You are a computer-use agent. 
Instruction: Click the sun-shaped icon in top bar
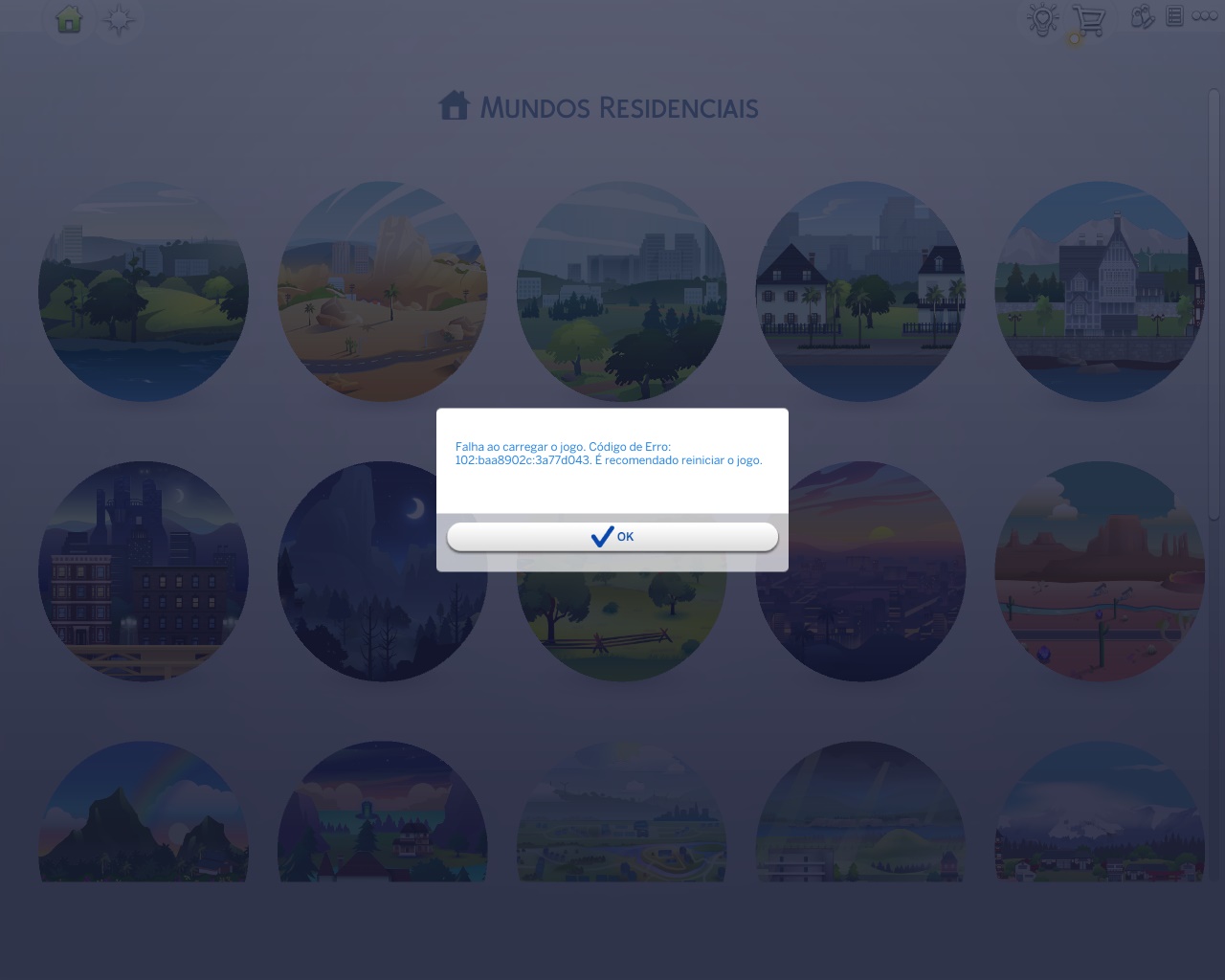[119, 20]
